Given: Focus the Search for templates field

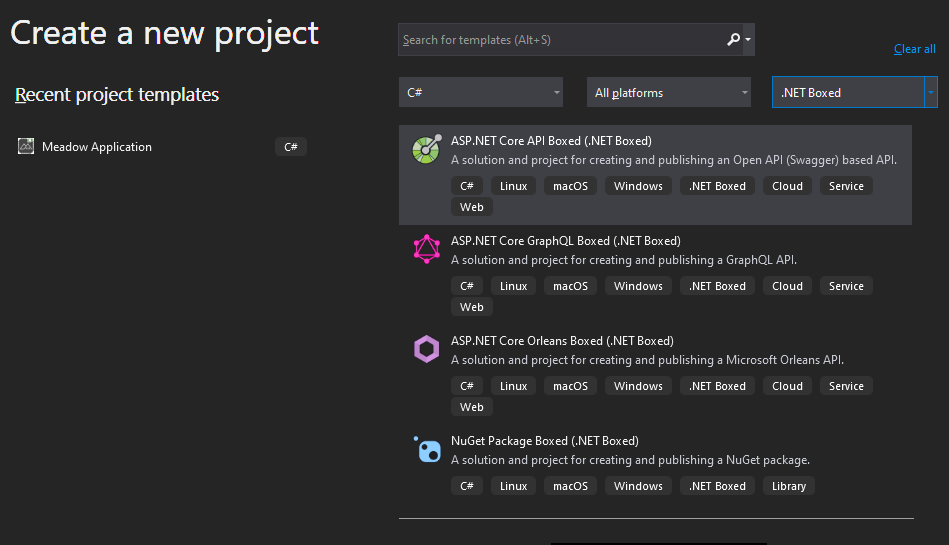Looking at the screenshot, I should pos(562,39).
